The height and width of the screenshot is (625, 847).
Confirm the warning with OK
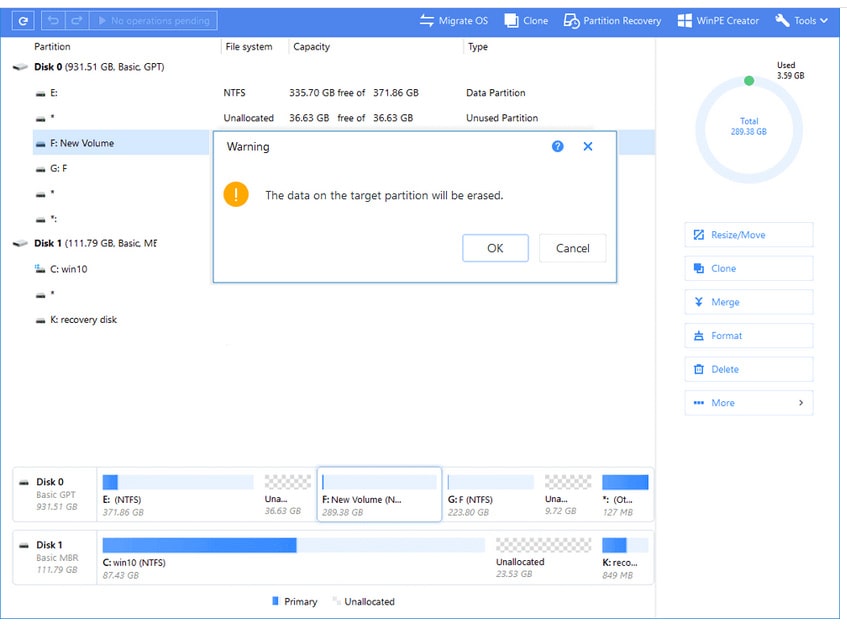[495, 248]
